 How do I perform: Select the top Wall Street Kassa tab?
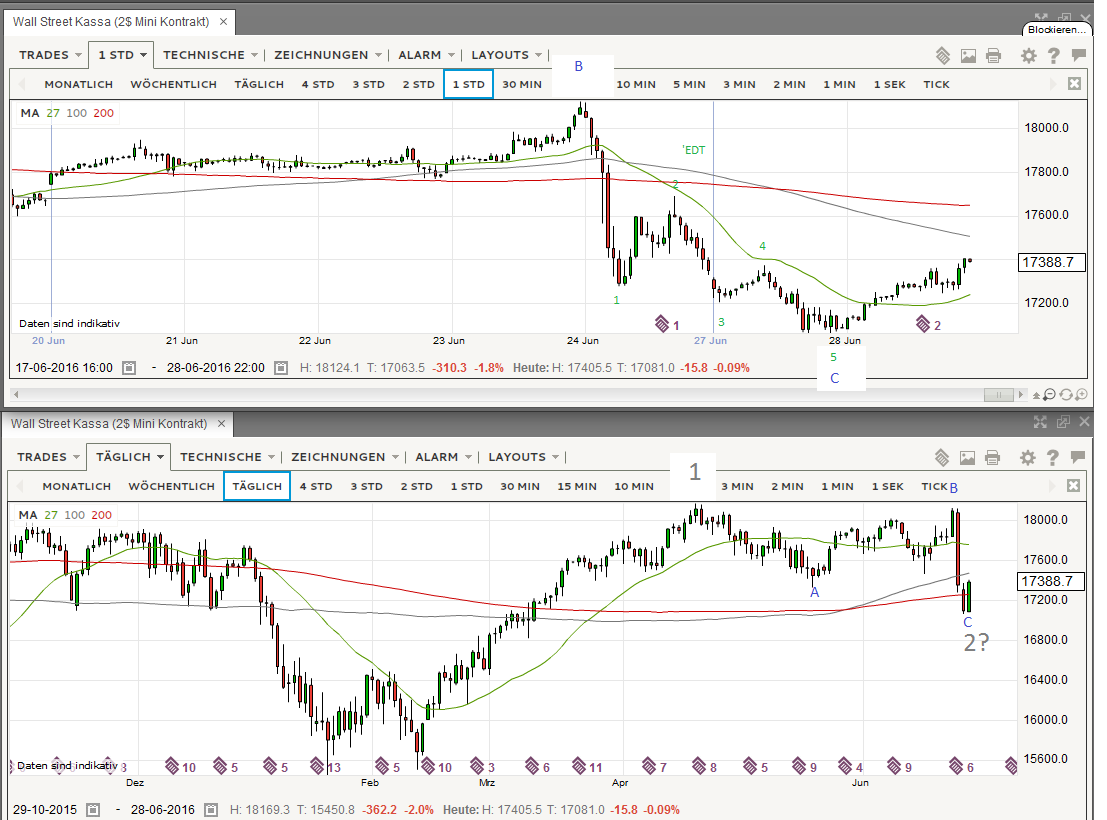(x=117, y=21)
